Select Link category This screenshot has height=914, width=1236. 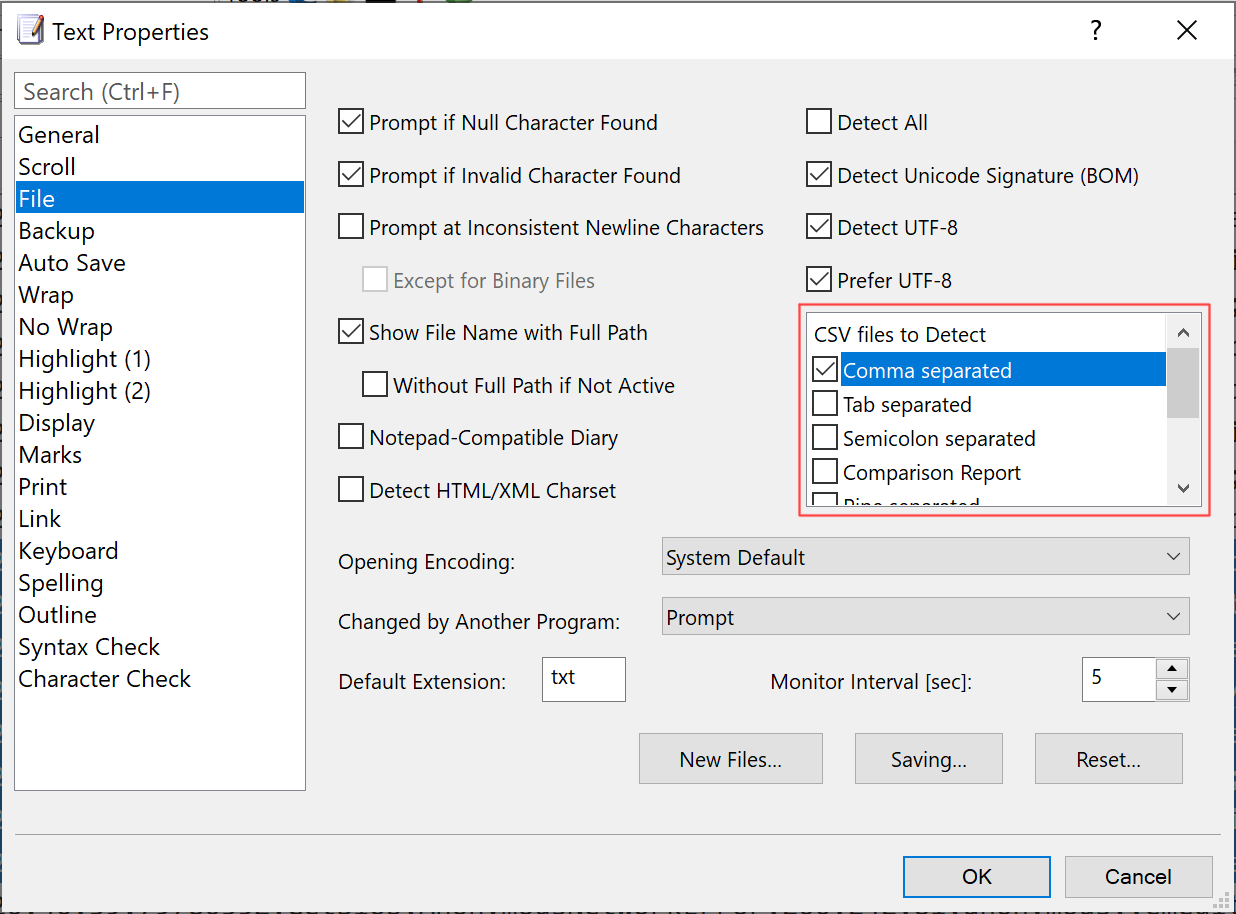160,519
